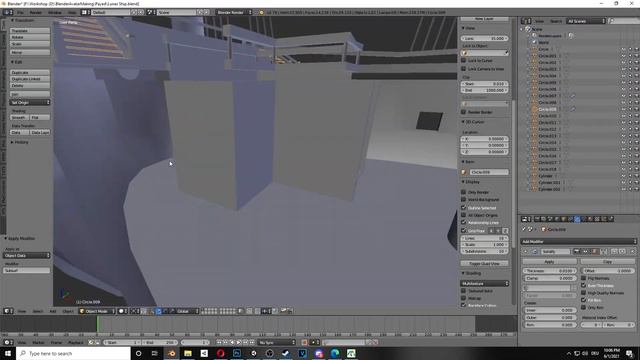Open the Help menu

point(72,12)
